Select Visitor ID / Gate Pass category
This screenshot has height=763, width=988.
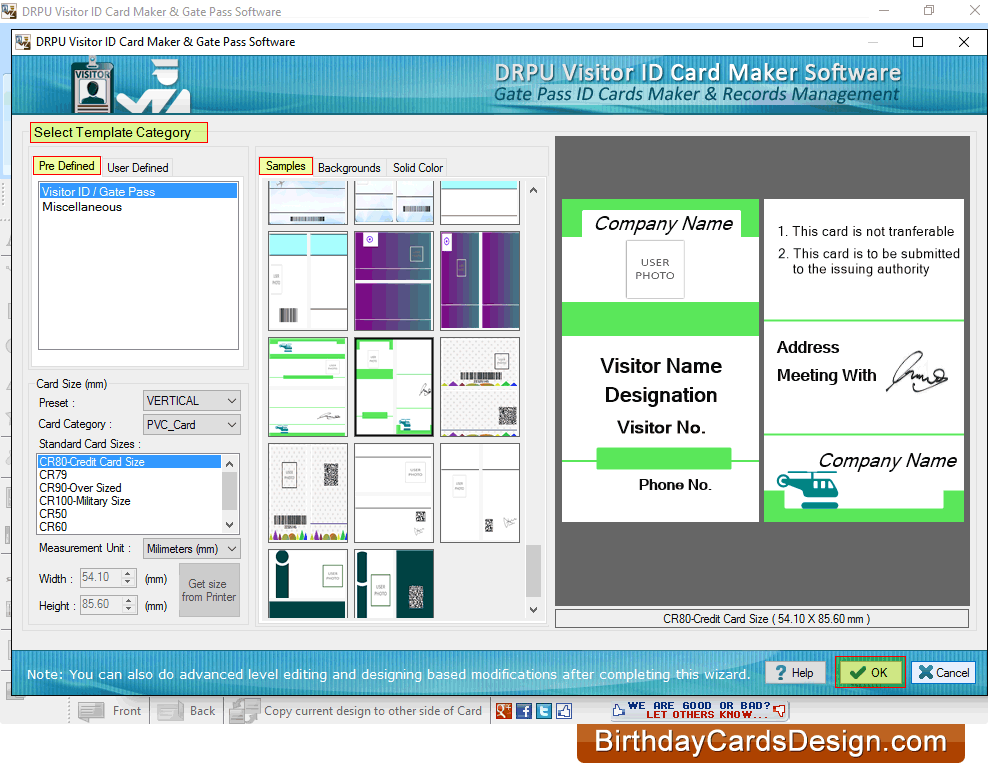[138, 192]
